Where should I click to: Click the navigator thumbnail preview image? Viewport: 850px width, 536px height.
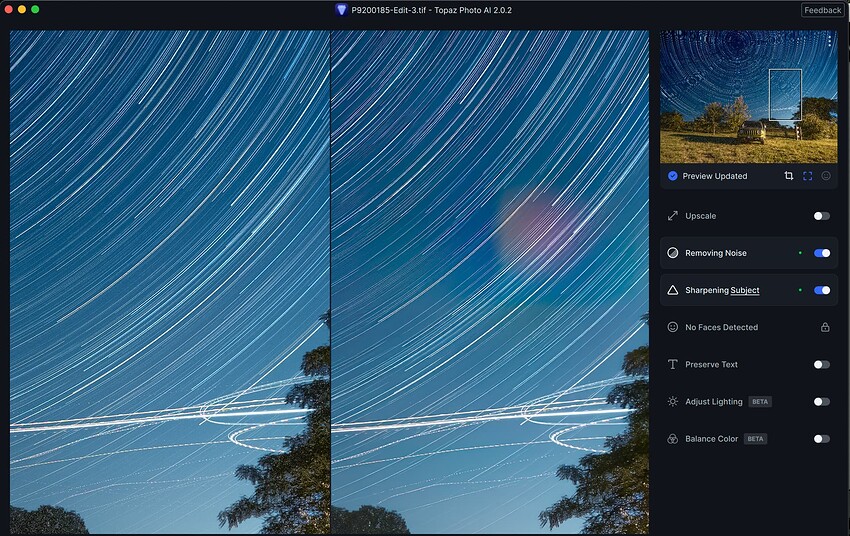tap(749, 96)
